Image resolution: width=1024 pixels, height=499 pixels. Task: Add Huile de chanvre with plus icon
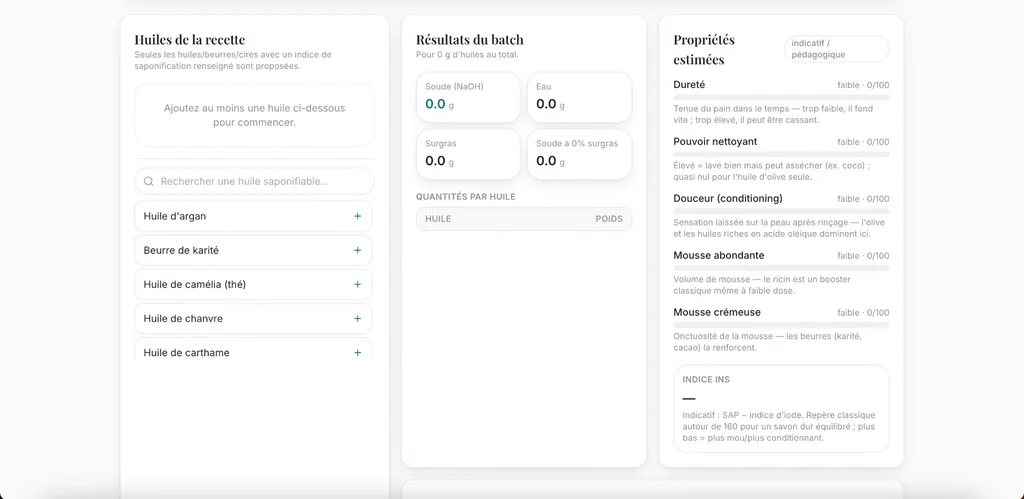(x=357, y=319)
